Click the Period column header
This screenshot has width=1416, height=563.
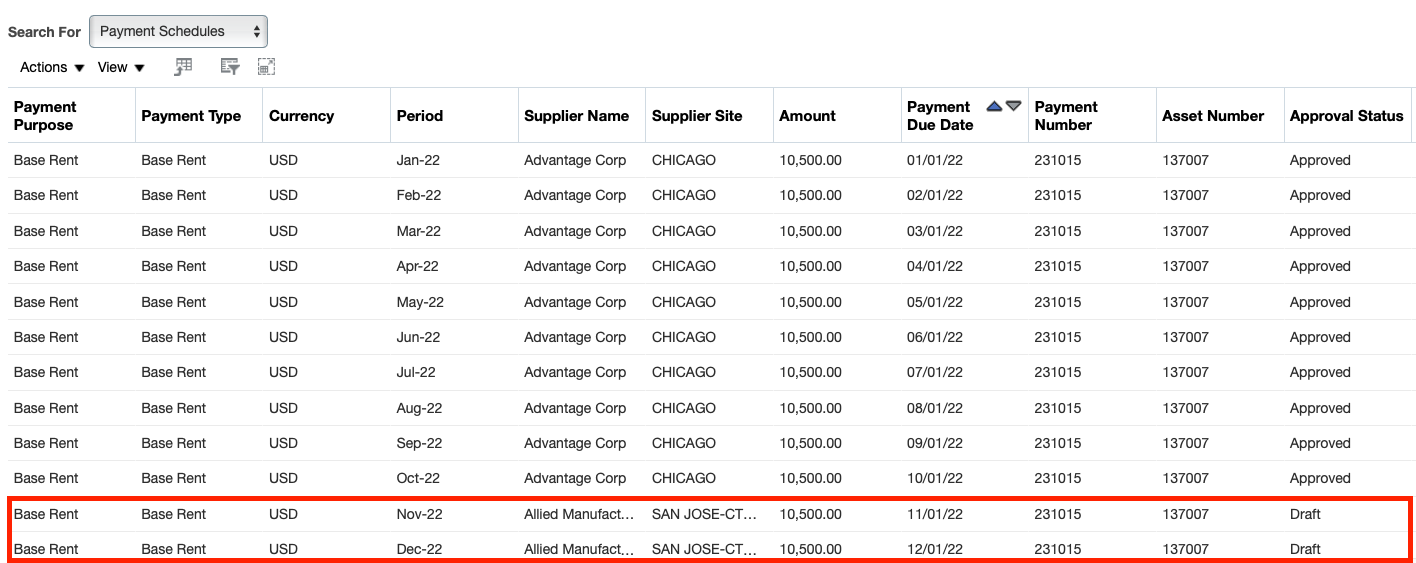click(419, 116)
